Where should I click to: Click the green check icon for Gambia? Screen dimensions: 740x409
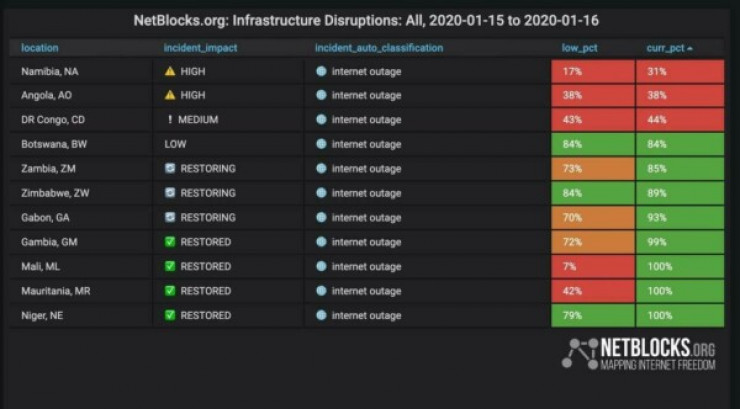tap(170, 242)
